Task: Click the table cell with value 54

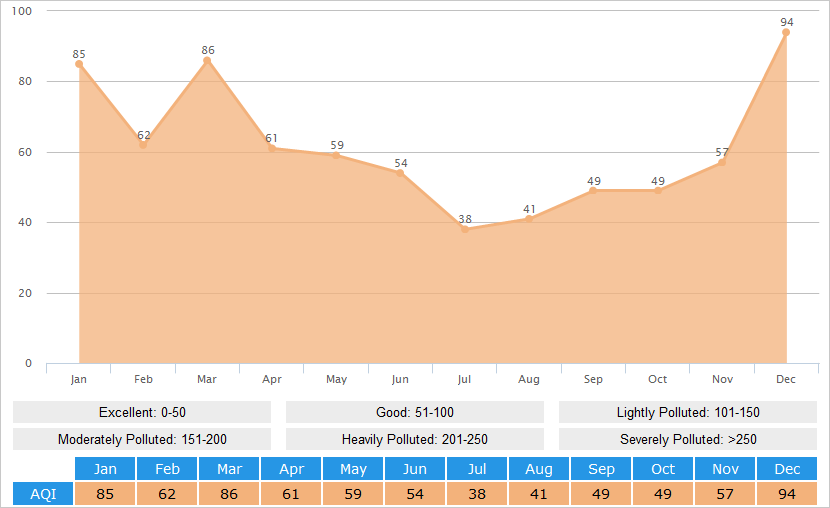Action: click(415, 494)
